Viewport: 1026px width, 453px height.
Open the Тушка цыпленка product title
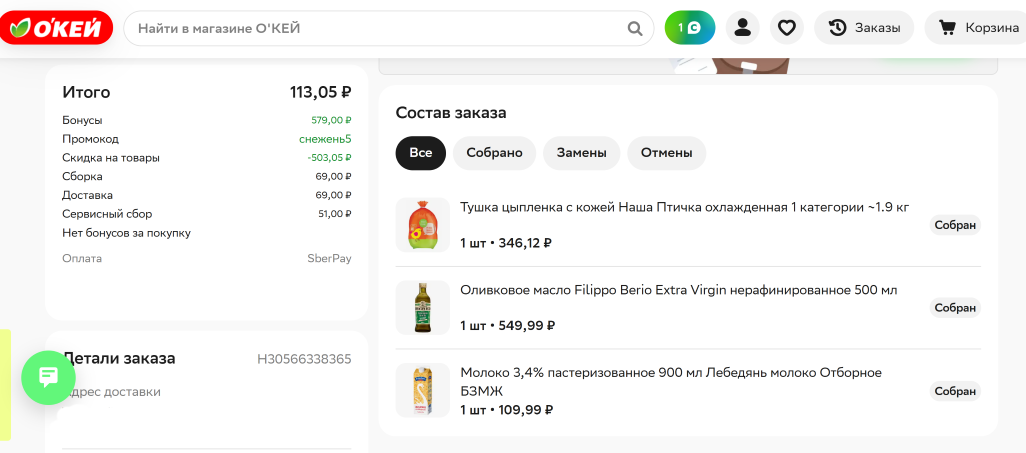click(684, 208)
